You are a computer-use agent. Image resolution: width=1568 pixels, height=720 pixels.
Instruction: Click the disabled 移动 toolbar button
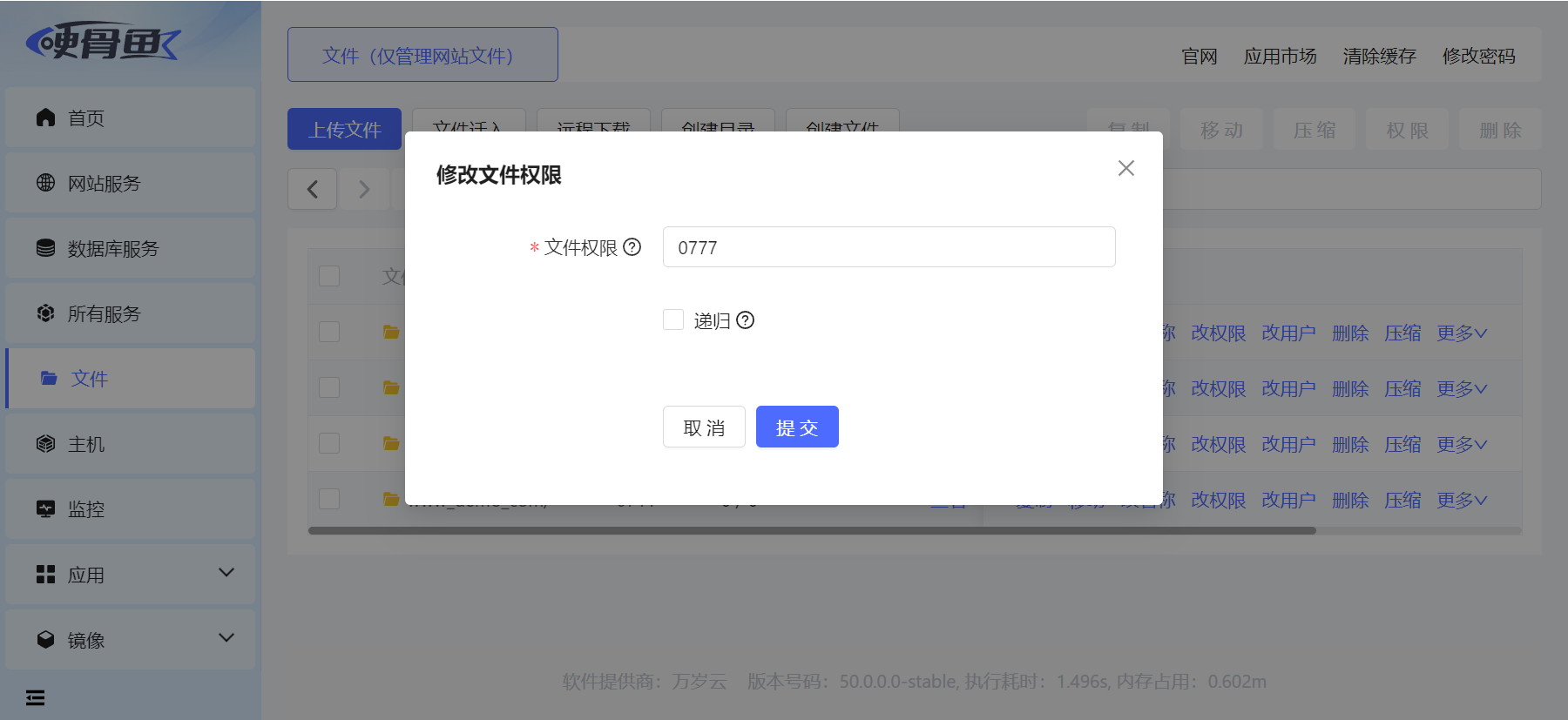coord(1221,130)
